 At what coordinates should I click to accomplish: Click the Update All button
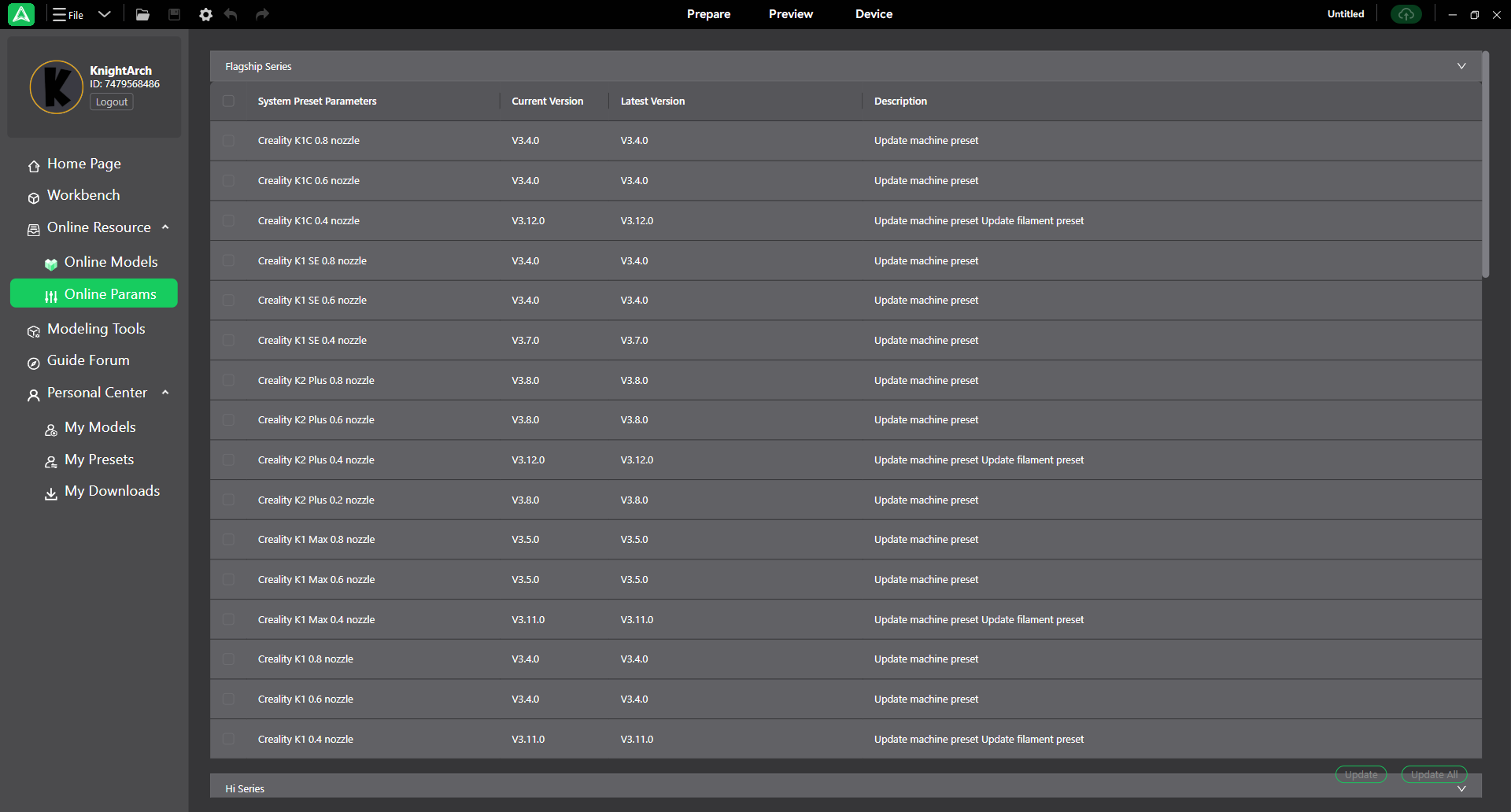pyautogui.click(x=1434, y=775)
